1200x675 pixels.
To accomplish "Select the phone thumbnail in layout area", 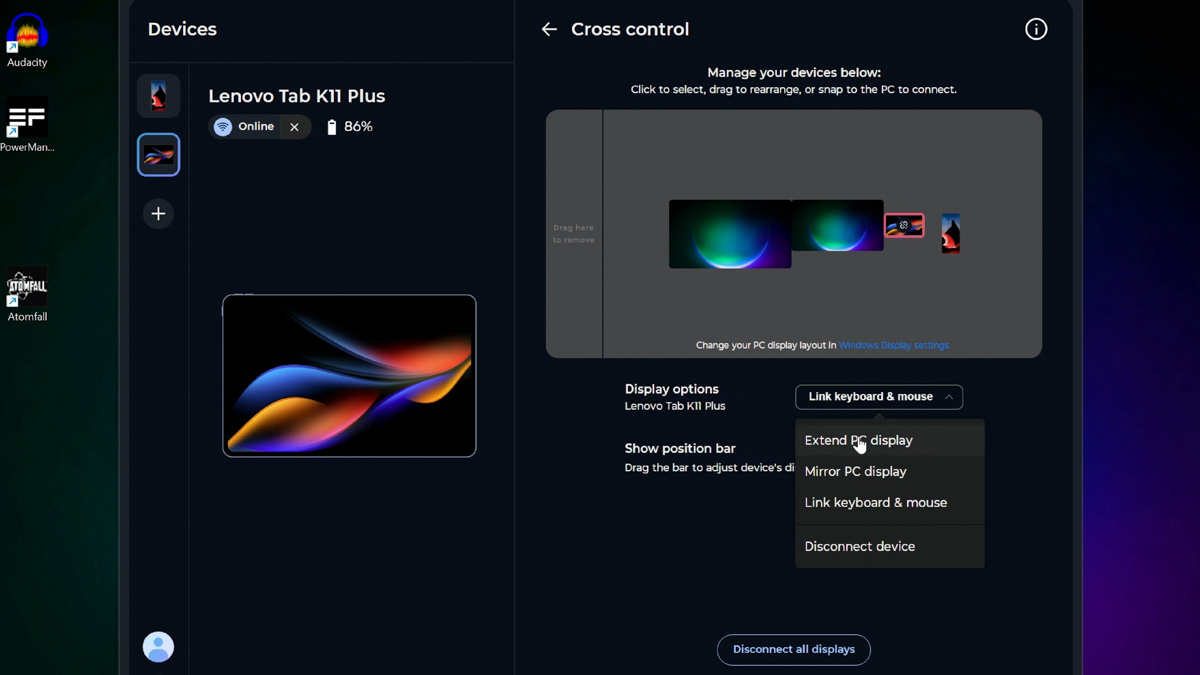I will pos(951,233).
